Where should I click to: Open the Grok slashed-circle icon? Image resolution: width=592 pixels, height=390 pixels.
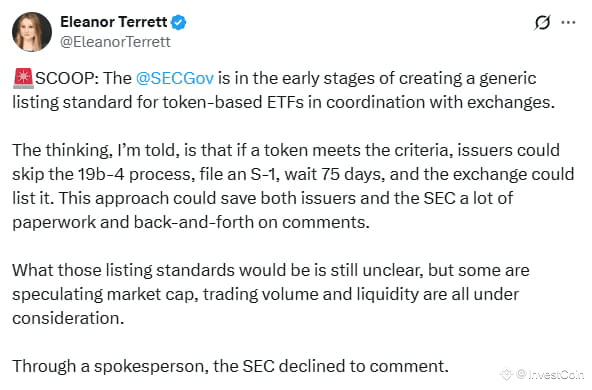(543, 23)
